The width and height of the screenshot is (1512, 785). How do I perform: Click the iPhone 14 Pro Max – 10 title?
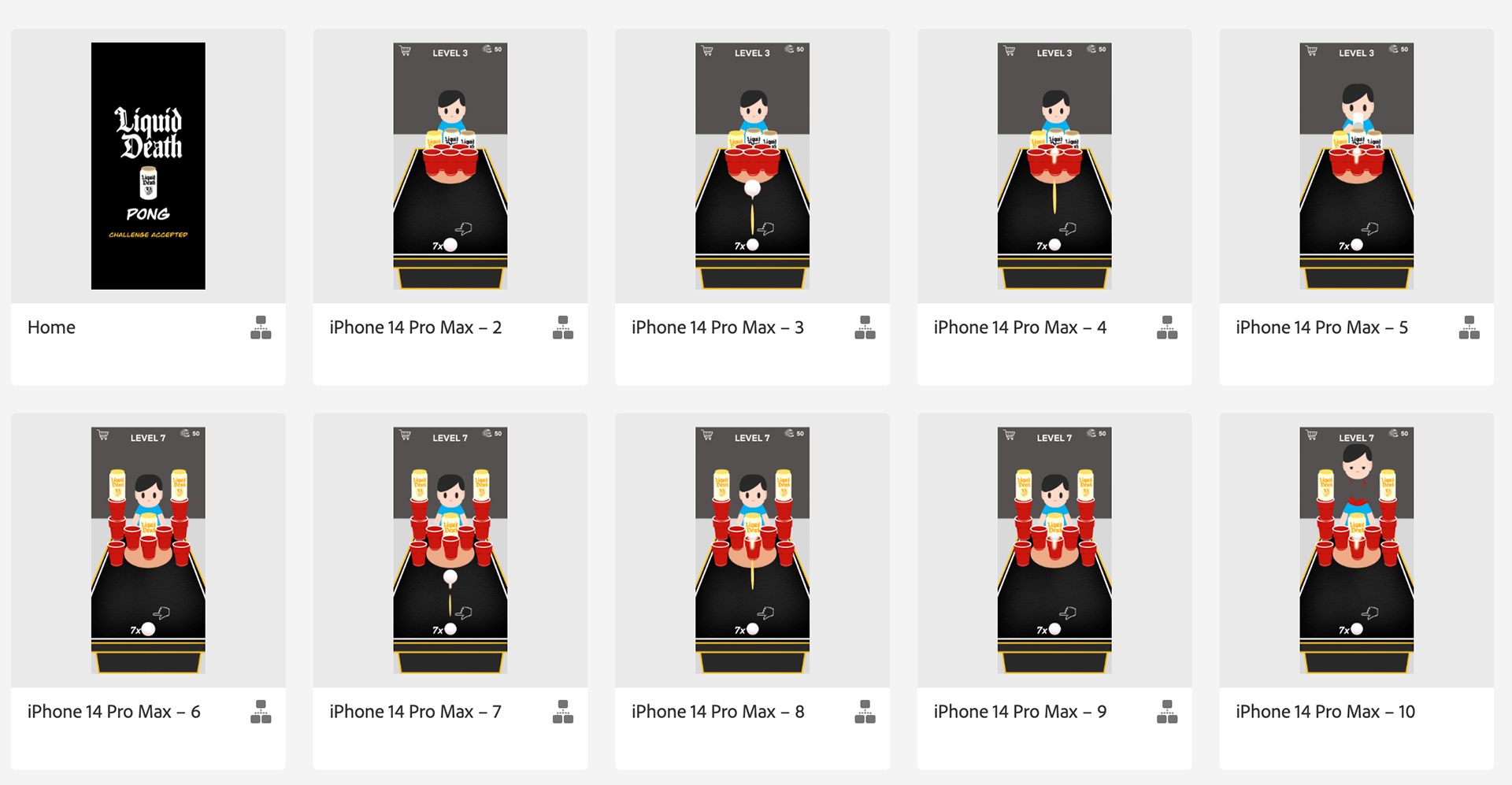click(1325, 712)
